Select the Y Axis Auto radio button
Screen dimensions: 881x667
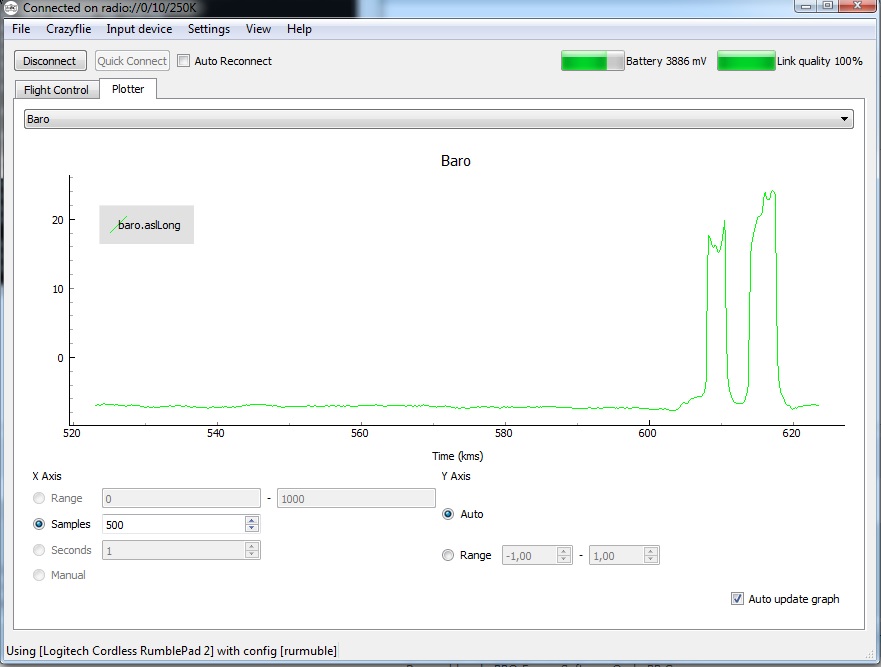coord(448,514)
